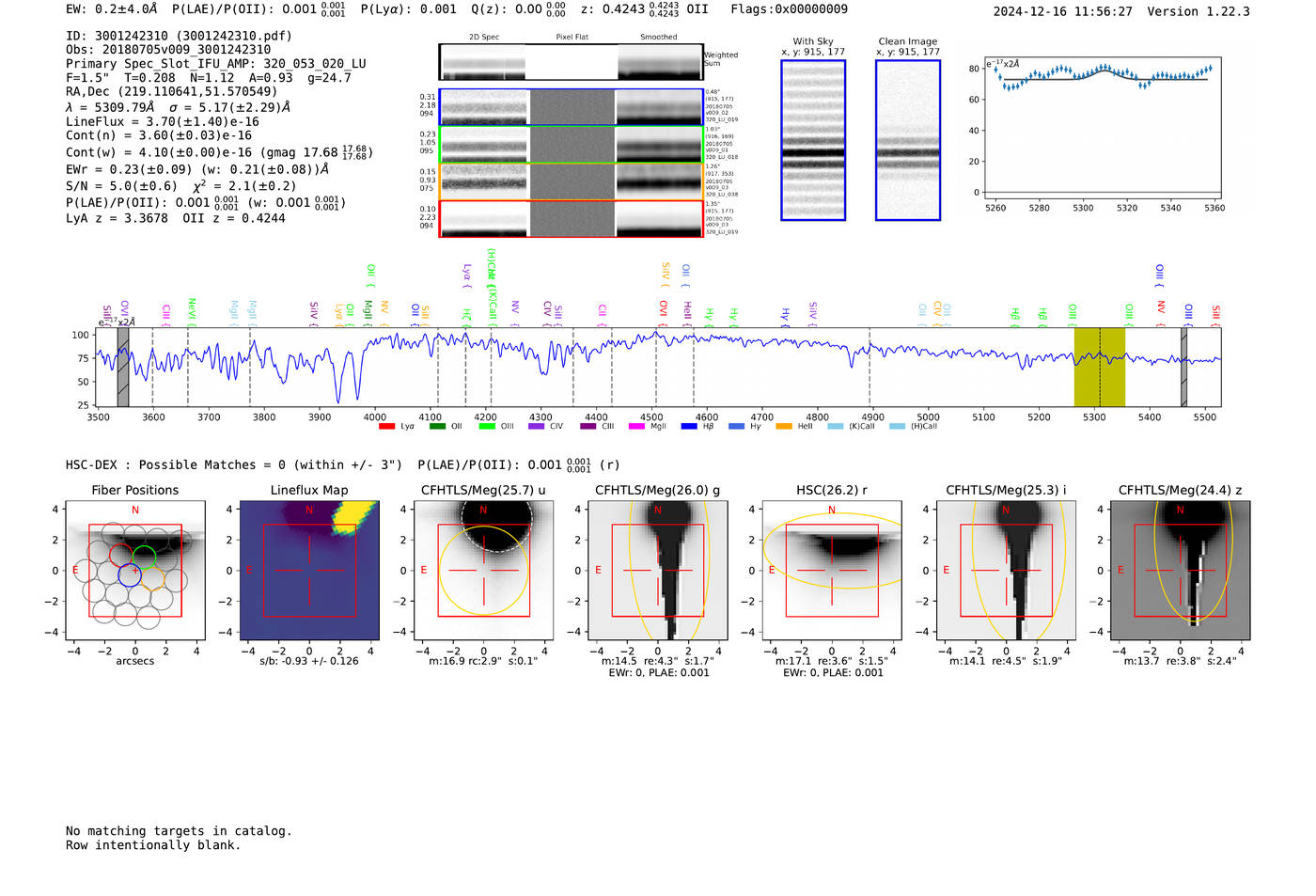Click the blue fiber circle in Fiber Positions
Screen dimensions: 1316x896
pos(130,575)
